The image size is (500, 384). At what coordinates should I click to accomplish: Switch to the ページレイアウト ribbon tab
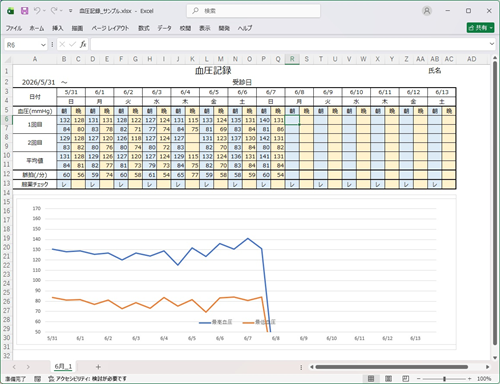(x=110, y=28)
